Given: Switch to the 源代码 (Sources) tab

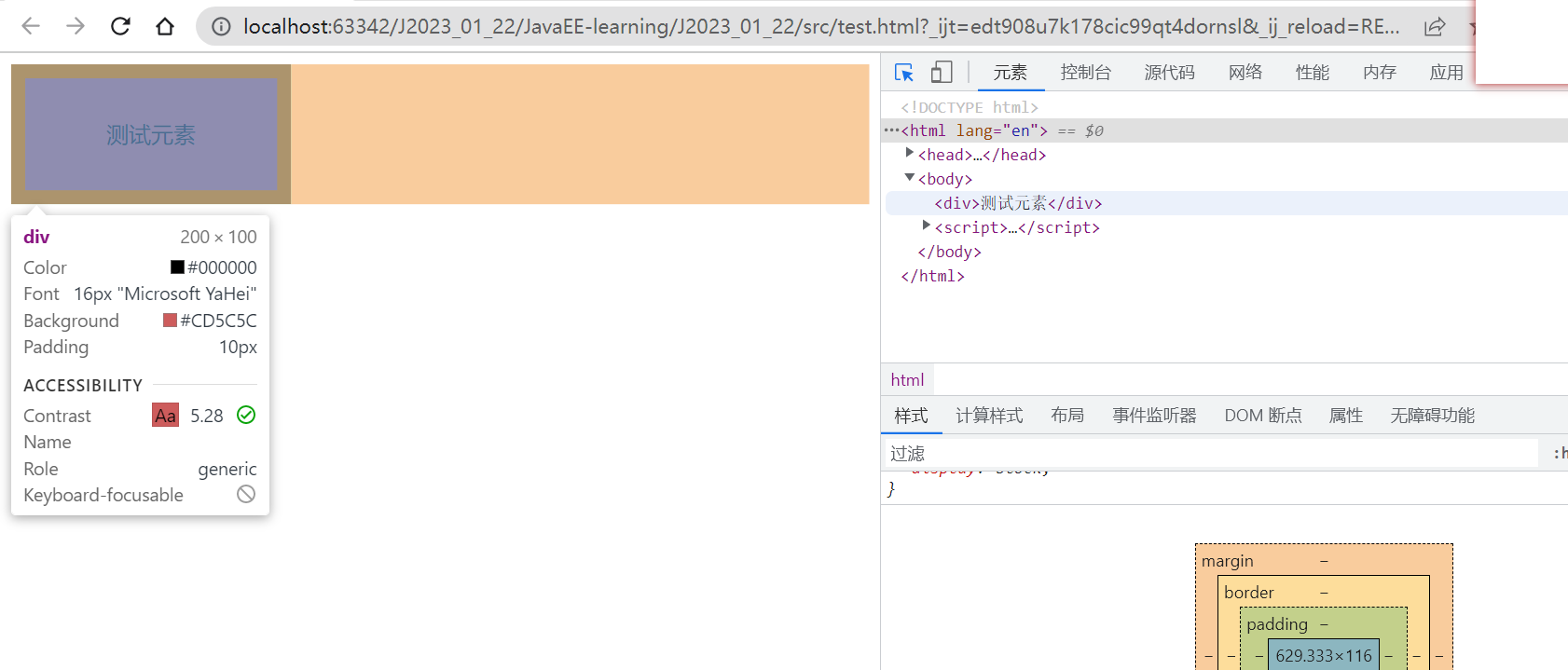Looking at the screenshot, I should point(1170,73).
